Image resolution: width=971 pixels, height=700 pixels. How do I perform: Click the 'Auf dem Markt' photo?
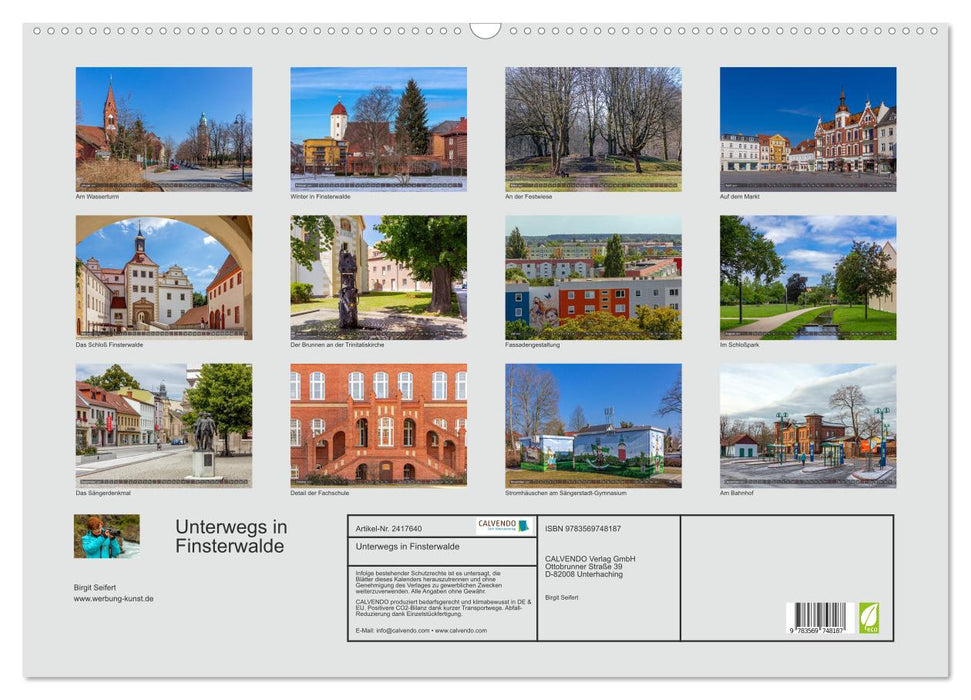point(808,129)
